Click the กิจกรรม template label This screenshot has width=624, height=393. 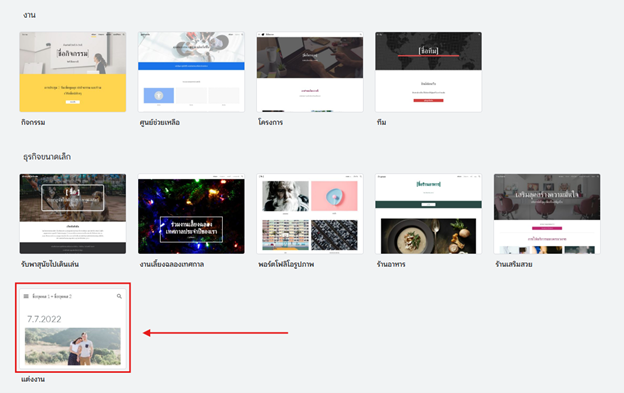click(x=33, y=123)
